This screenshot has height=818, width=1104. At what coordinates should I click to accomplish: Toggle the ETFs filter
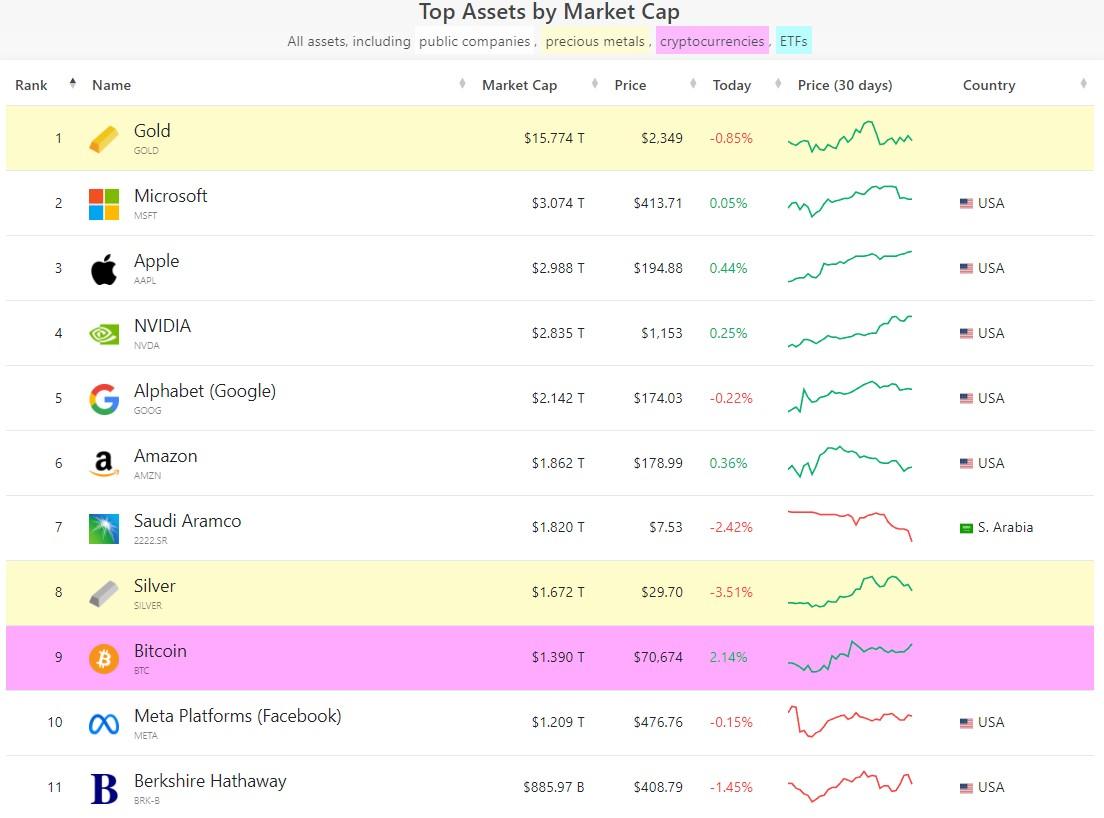point(794,42)
